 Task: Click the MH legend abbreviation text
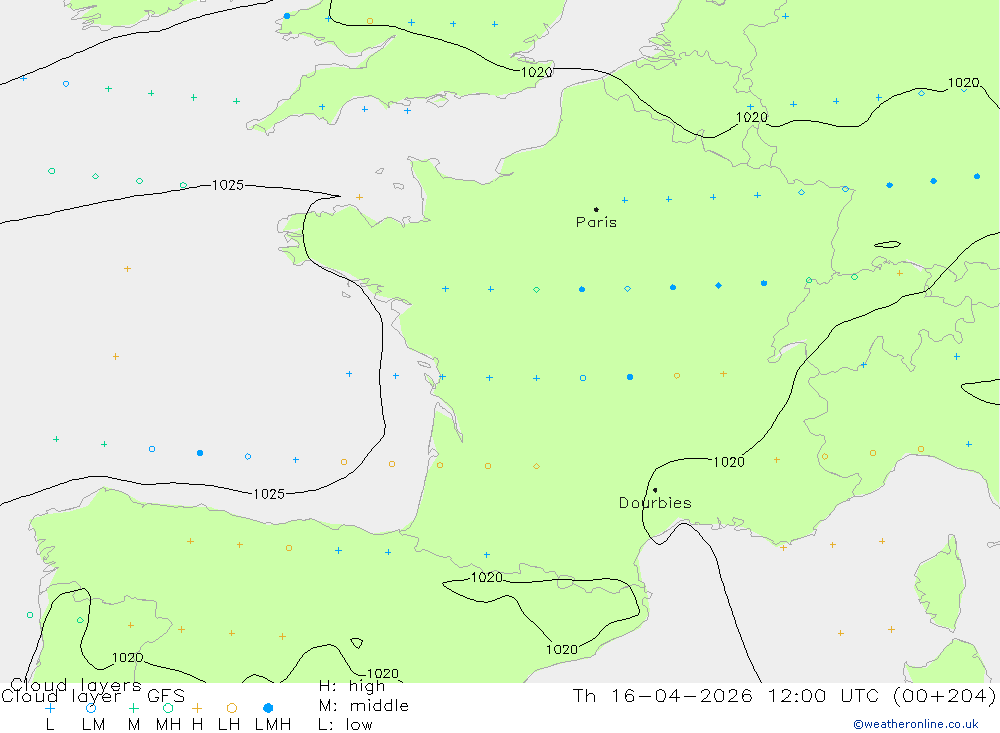[x=168, y=725]
